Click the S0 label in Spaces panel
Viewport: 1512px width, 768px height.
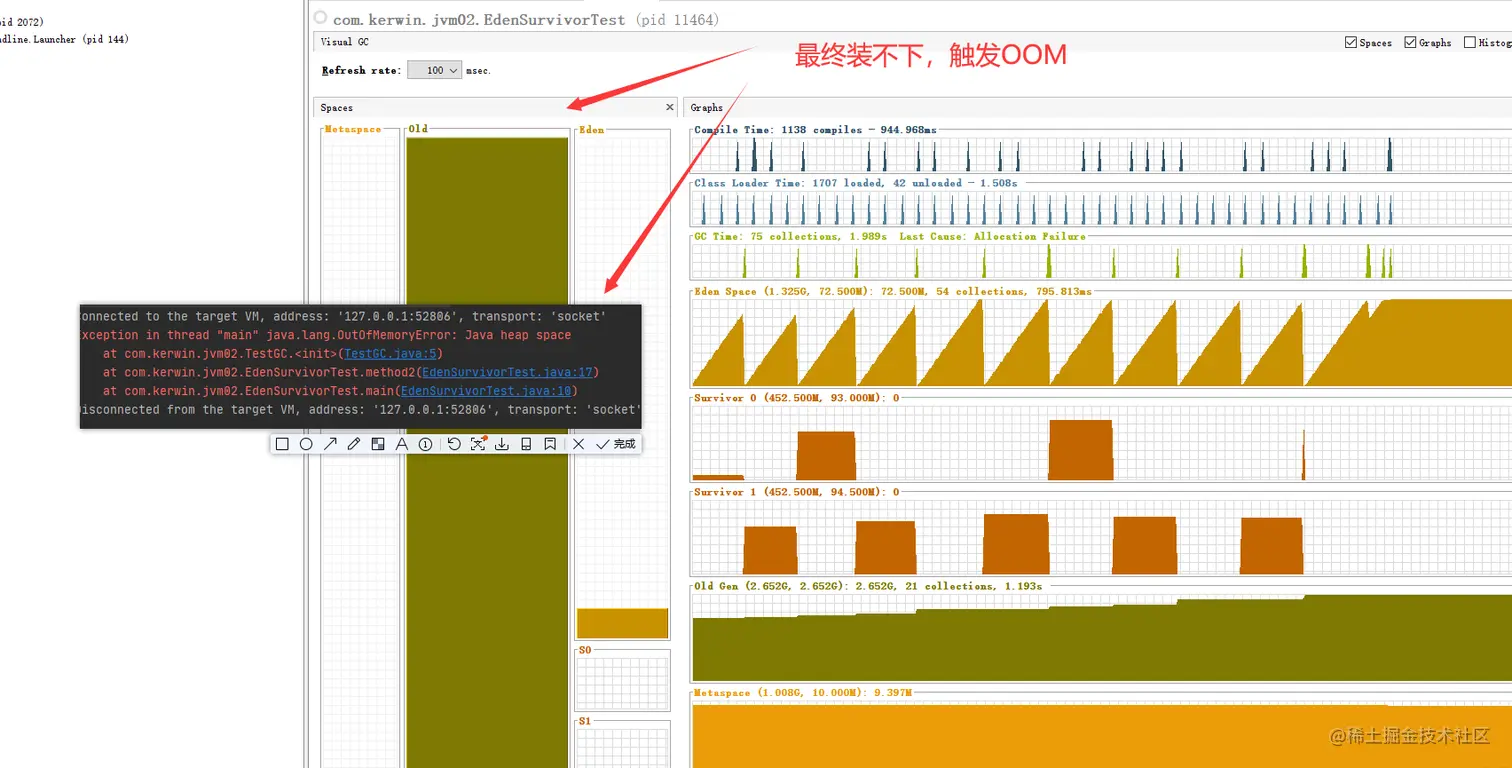coord(586,650)
